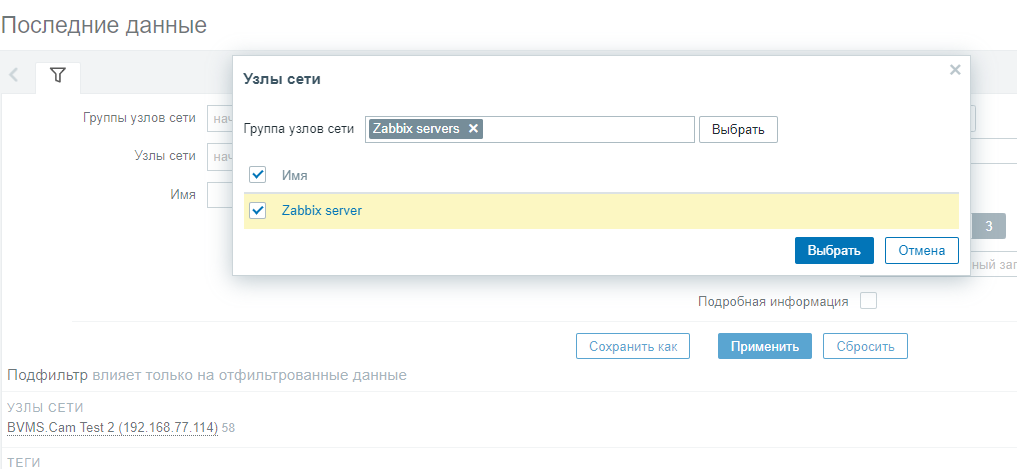Uncheck the Zabbix server row checkbox
The width and height of the screenshot is (1017, 469).
tap(258, 210)
